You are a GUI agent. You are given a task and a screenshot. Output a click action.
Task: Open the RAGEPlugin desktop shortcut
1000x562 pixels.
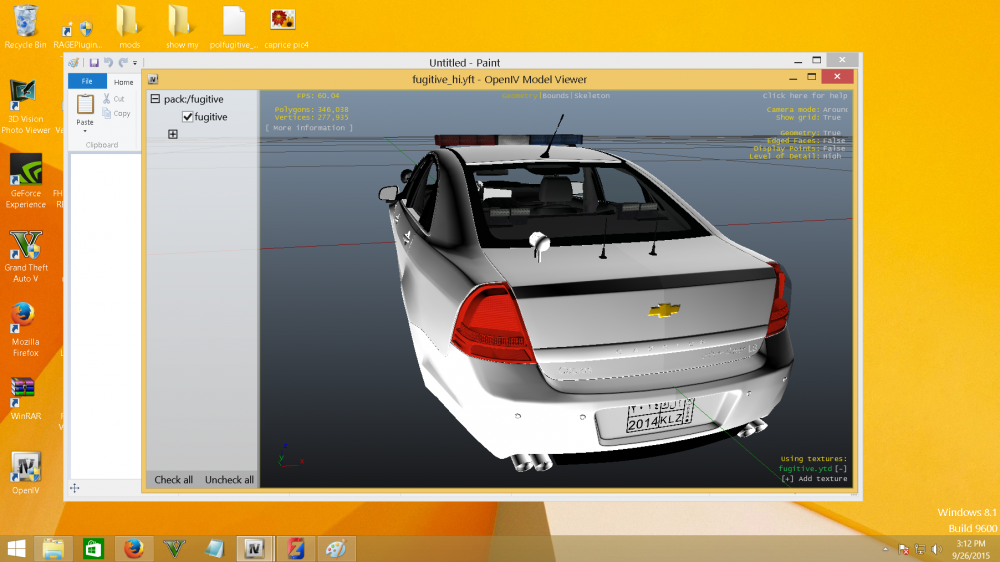click(77, 33)
